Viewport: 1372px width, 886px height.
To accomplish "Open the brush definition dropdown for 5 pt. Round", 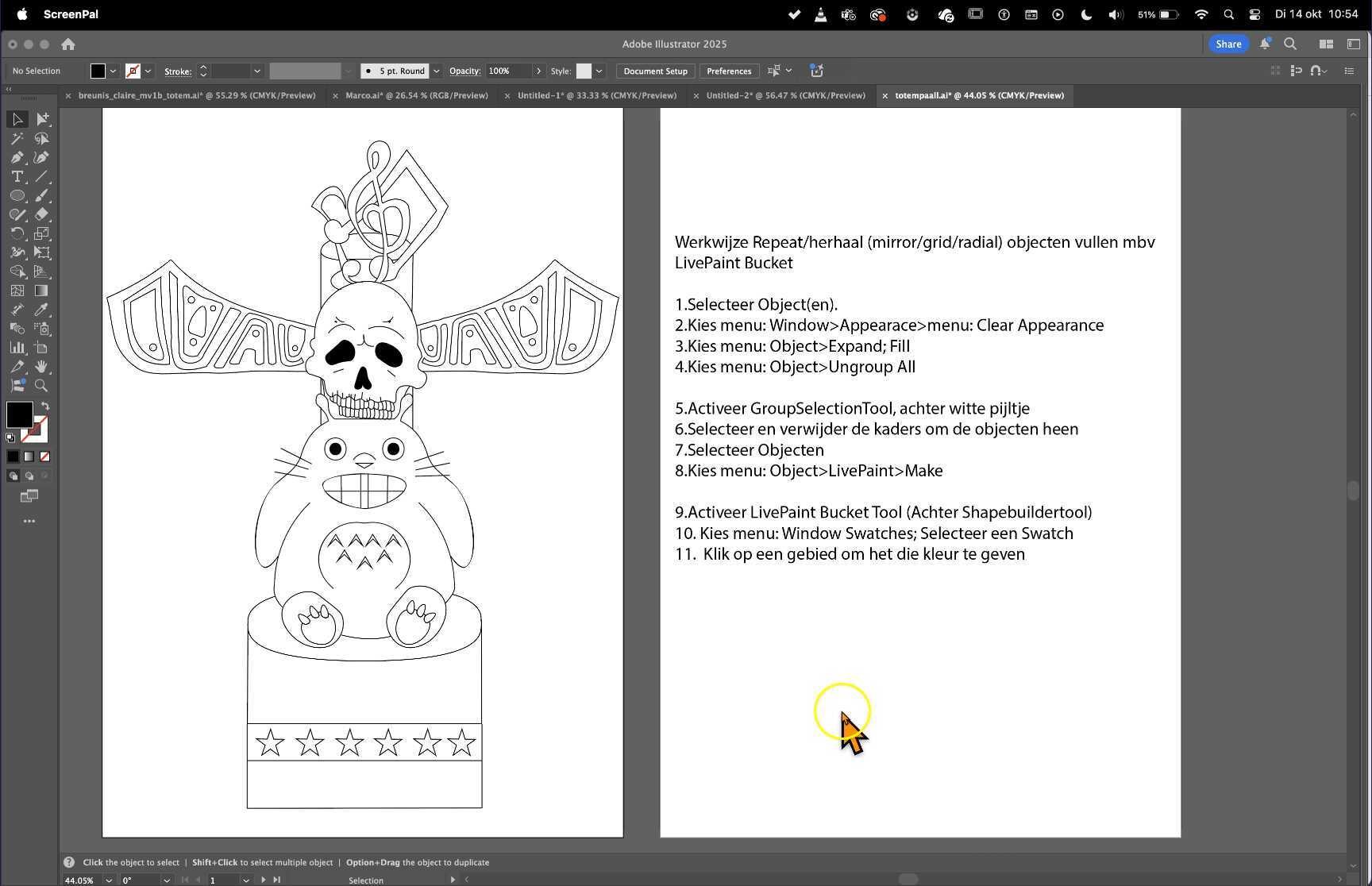I will point(436,71).
